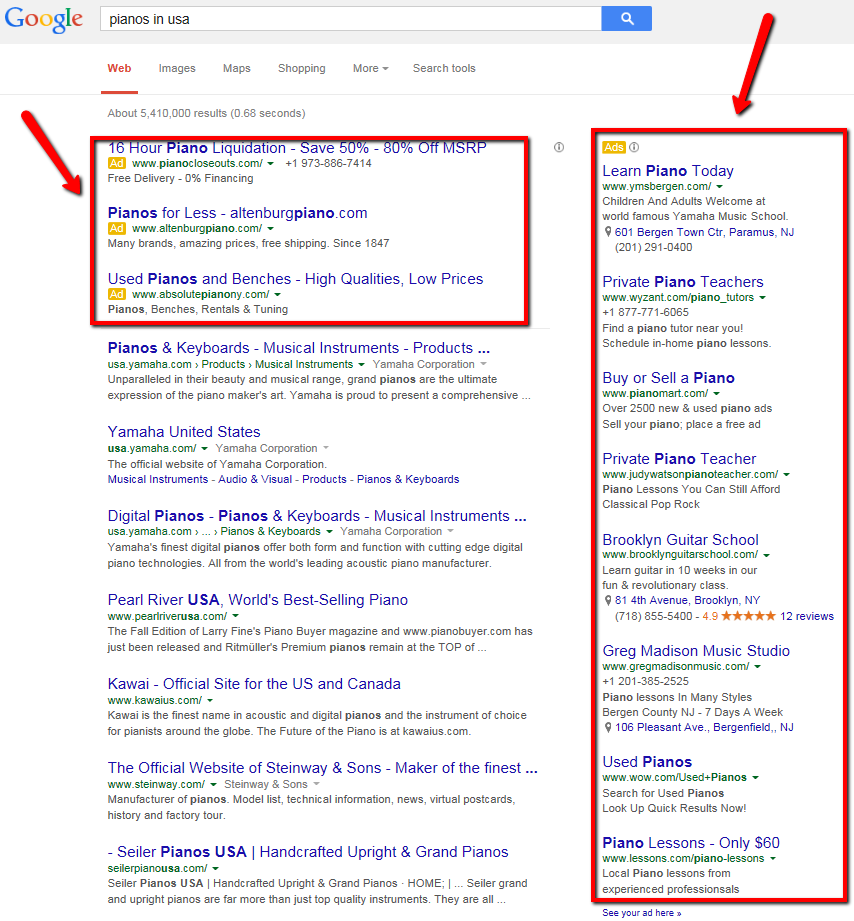Click the Ad badge for absolutepianony.com

coord(116,294)
